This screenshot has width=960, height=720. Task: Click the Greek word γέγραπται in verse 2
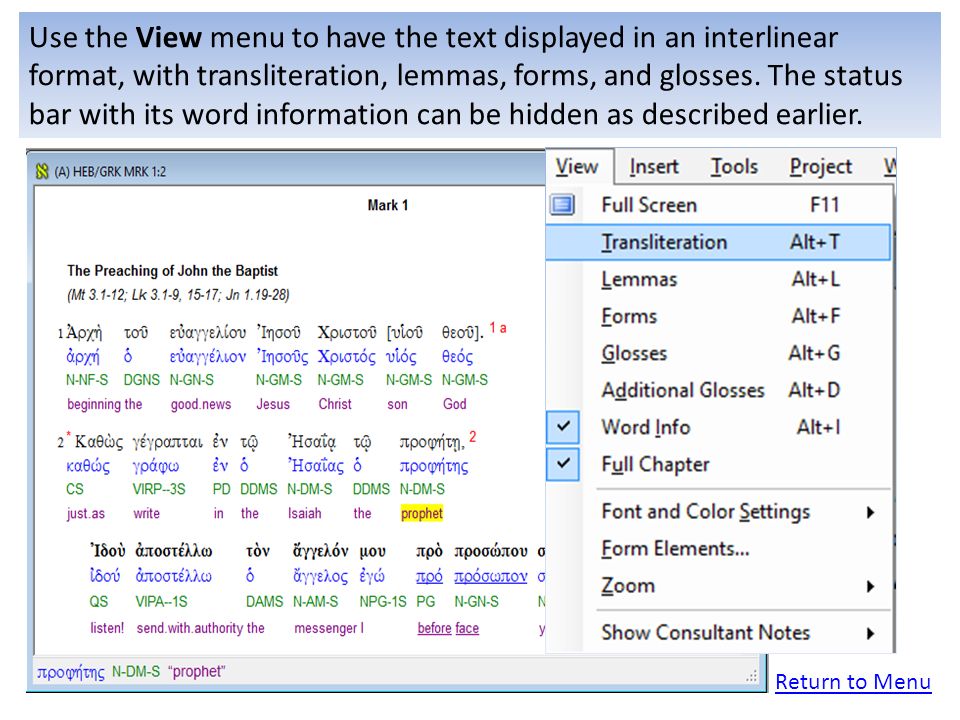[167, 442]
